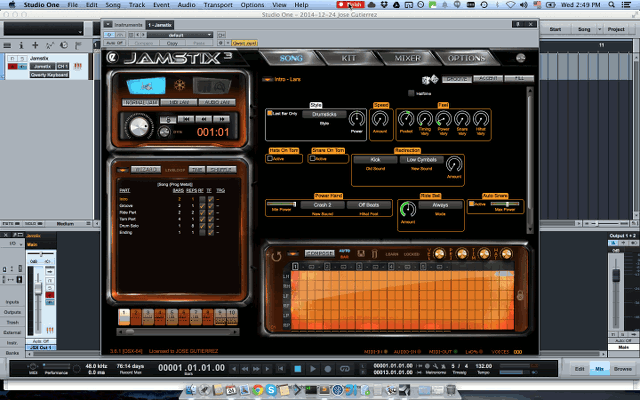
Task: Toggle the Halftime checkbox
Action: (x=411, y=93)
